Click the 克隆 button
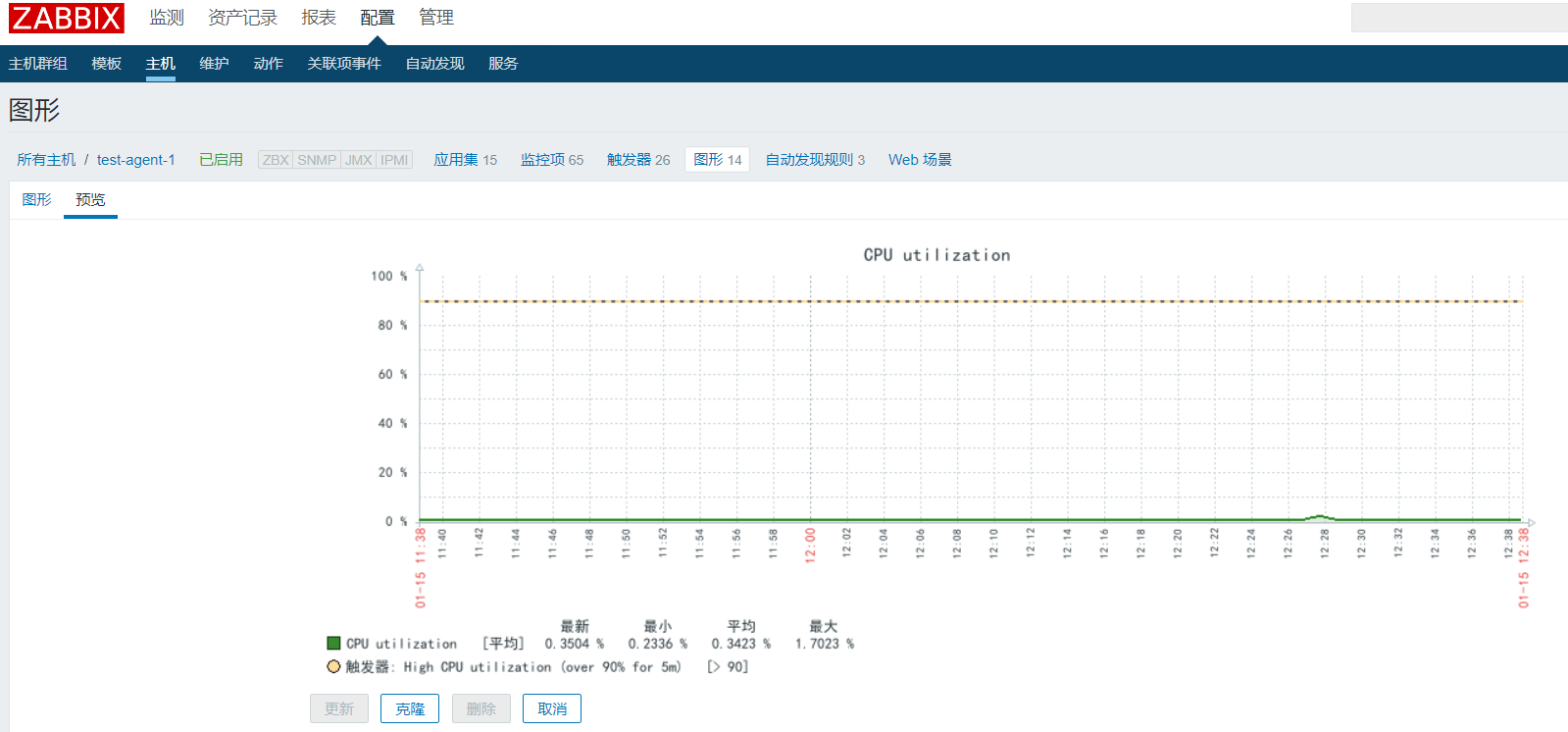 pyautogui.click(x=410, y=708)
